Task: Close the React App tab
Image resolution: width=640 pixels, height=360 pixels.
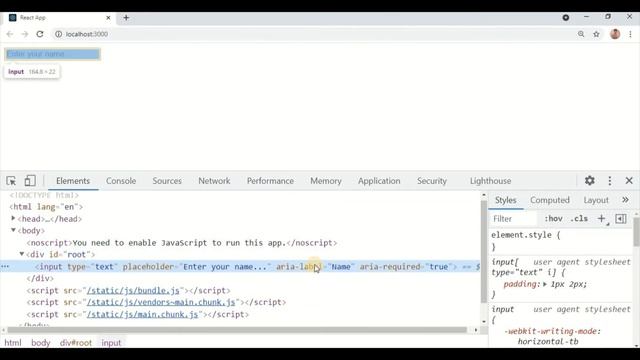Action: tap(108, 18)
